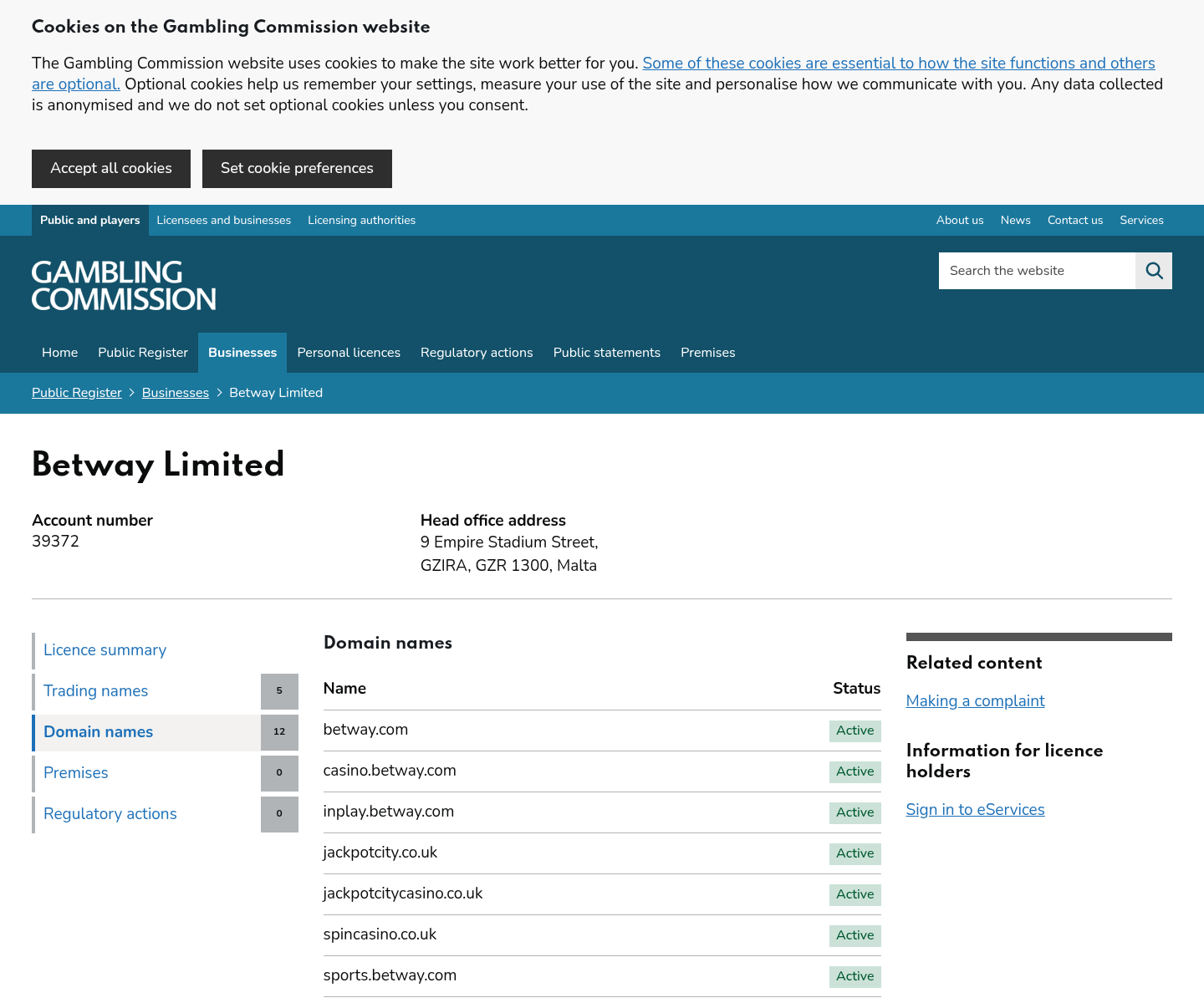This screenshot has width=1204, height=1003.
Task: Open Set cookie preferences
Action: [297, 169]
